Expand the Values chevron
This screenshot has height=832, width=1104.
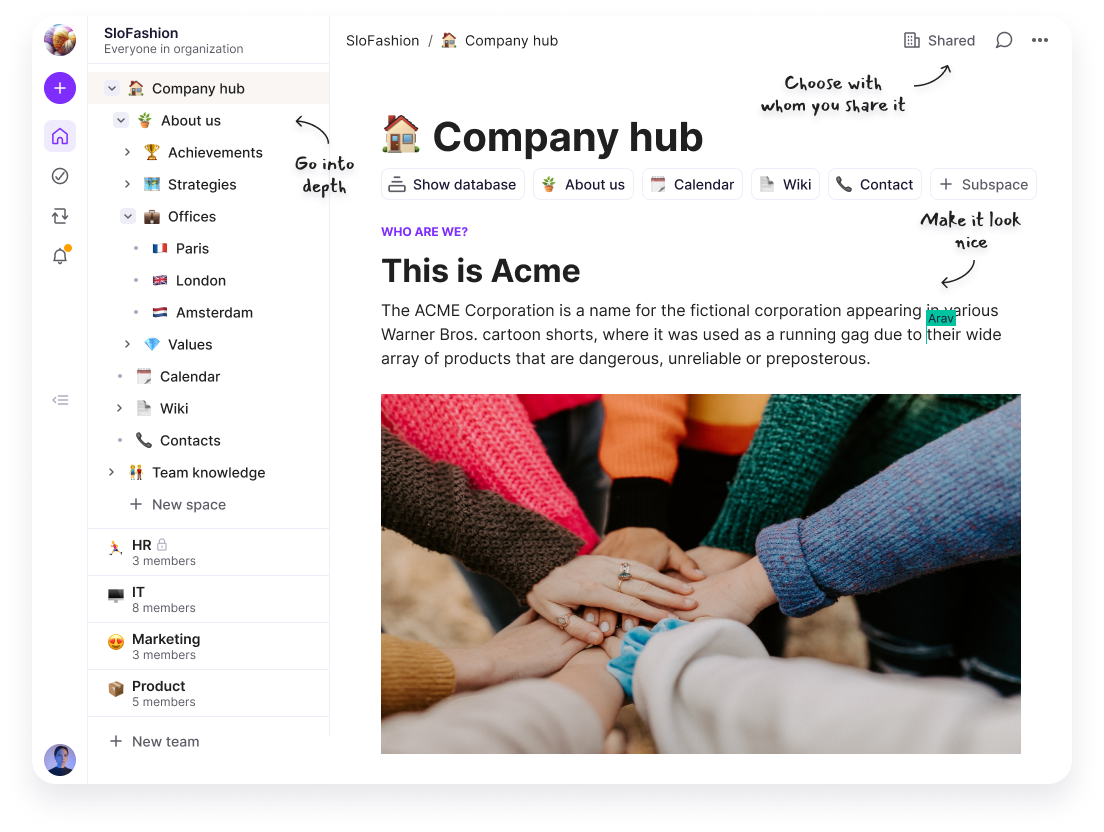(127, 344)
